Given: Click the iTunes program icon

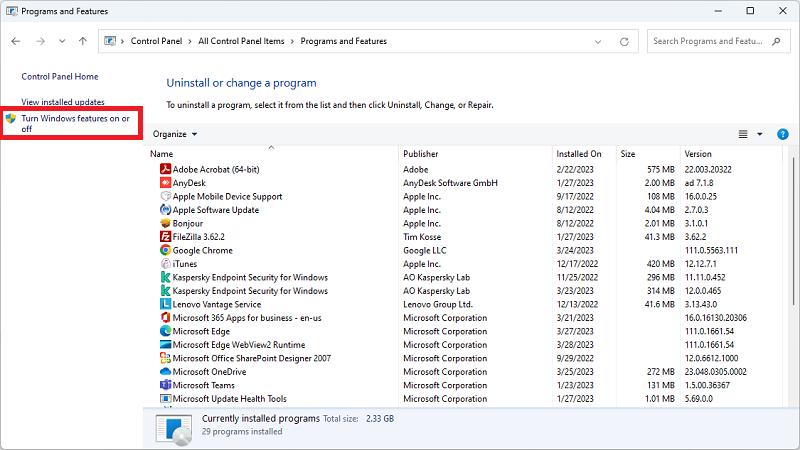Looking at the screenshot, I should point(165,264).
